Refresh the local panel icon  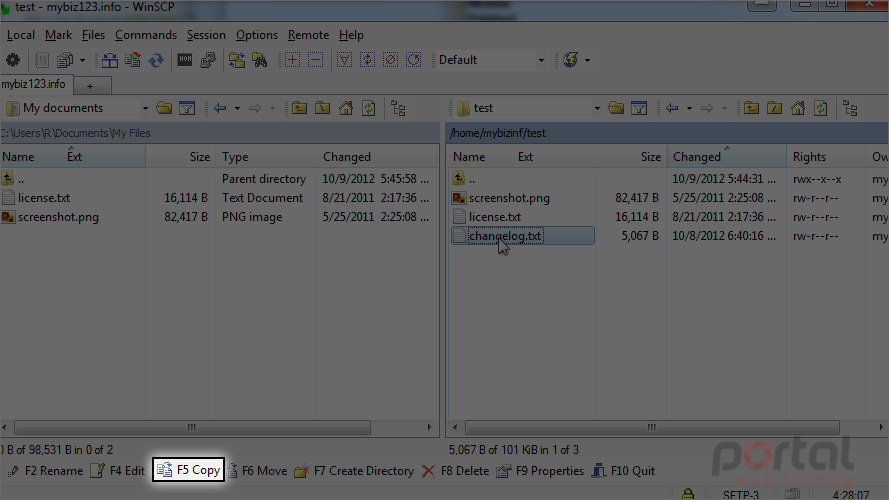369,108
